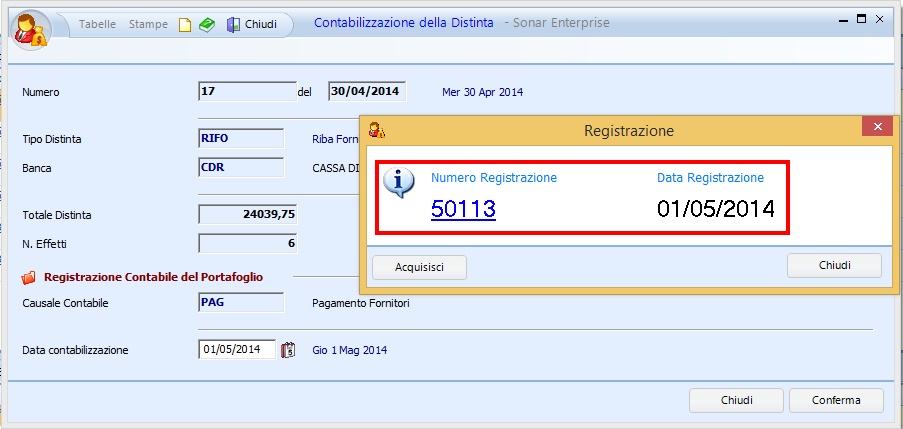Click bottom Chiudi button beside Conferma
The height and width of the screenshot is (429, 903).
[x=736, y=400]
